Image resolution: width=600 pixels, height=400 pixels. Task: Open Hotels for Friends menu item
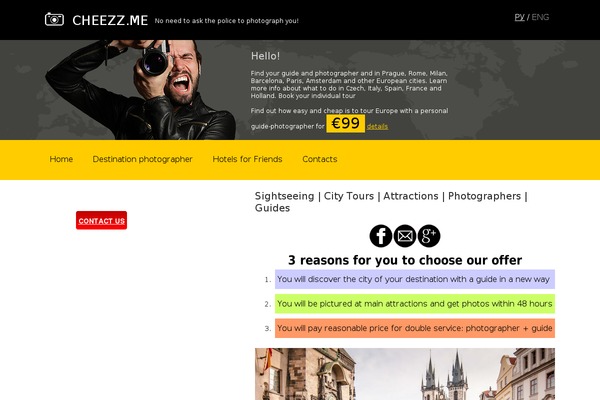coord(247,159)
